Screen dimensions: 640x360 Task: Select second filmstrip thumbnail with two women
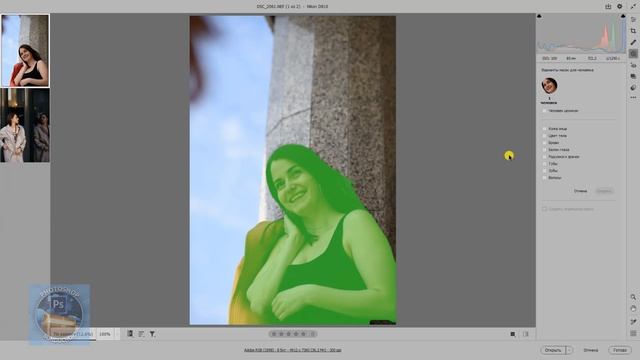pos(25,125)
